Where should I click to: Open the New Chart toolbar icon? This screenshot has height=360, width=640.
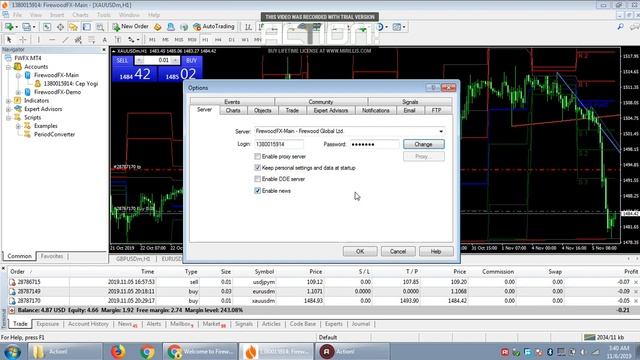(9, 27)
